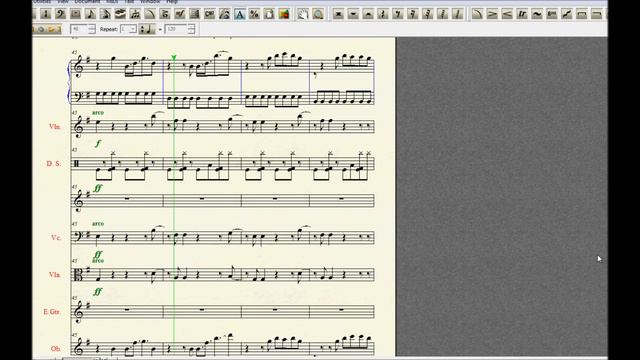Viewport: 640px width, 360px height.
Task: Insert a double whole rest
Action: coord(338,14)
